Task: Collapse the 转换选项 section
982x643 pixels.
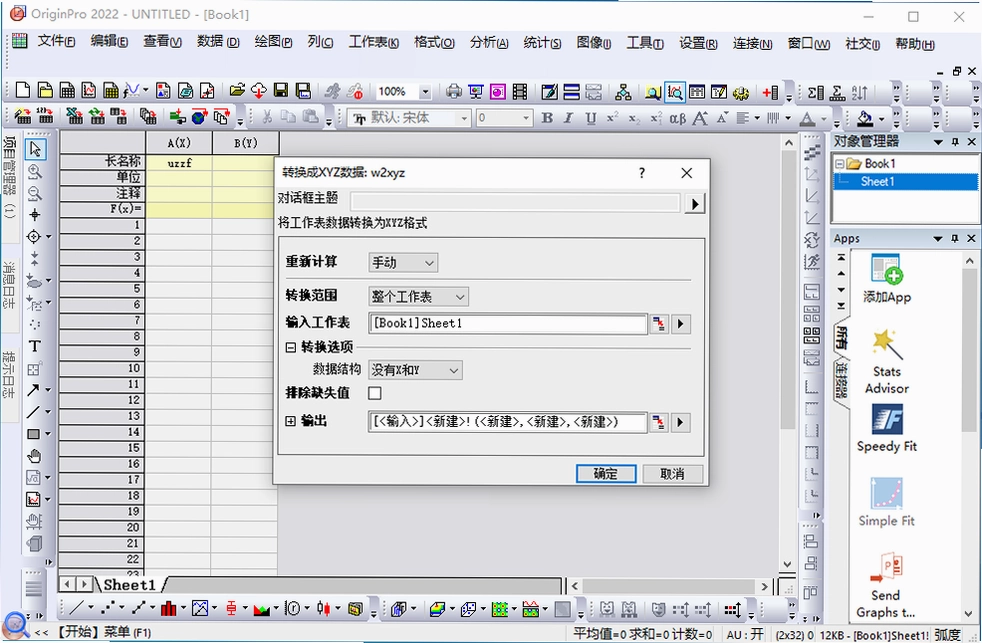Action: click(291, 347)
